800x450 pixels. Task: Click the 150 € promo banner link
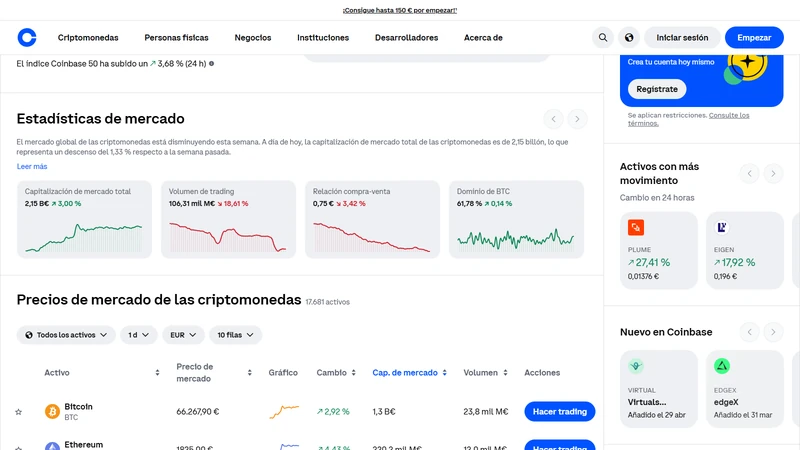[400, 10]
